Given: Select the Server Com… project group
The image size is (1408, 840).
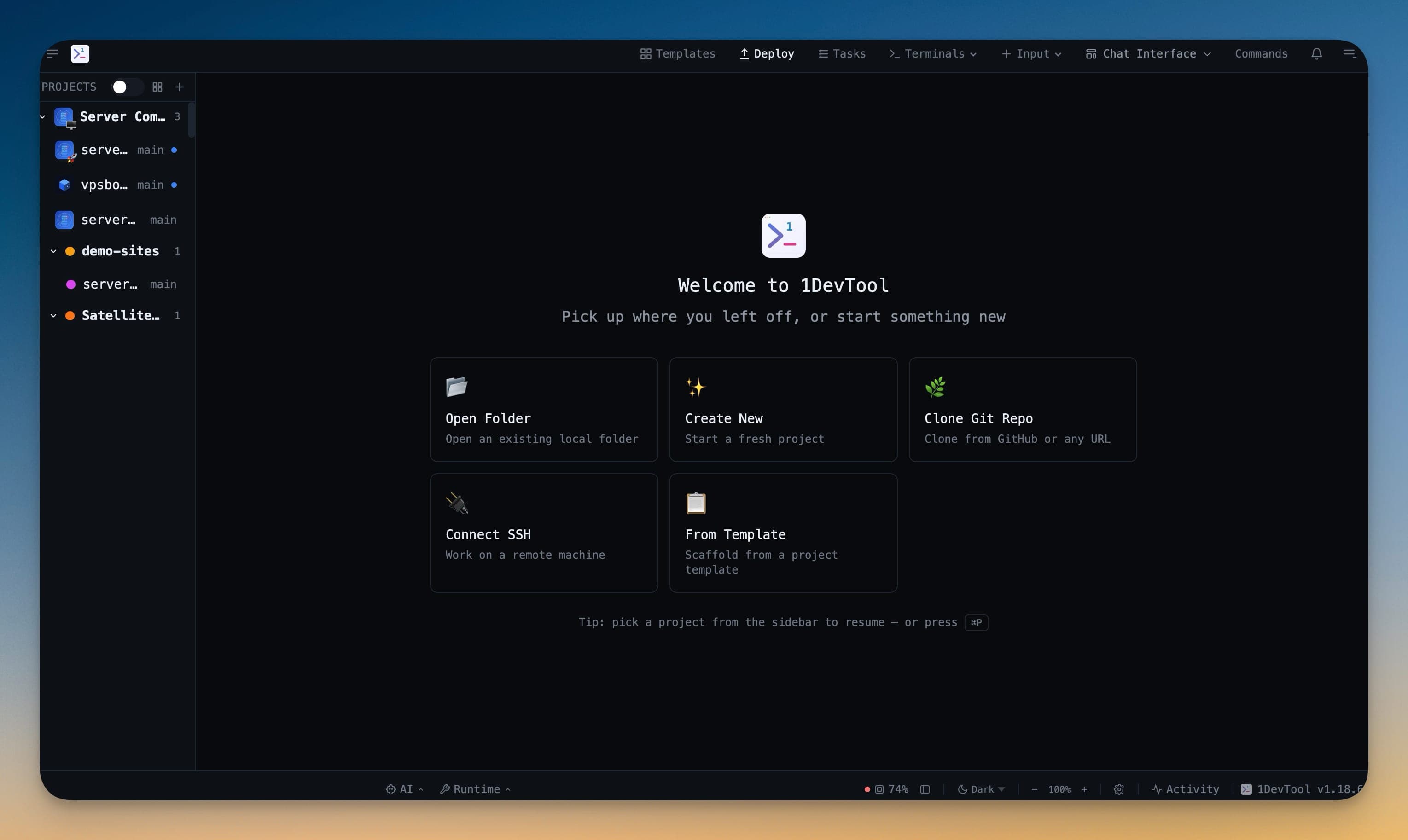Looking at the screenshot, I should point(113,116).
